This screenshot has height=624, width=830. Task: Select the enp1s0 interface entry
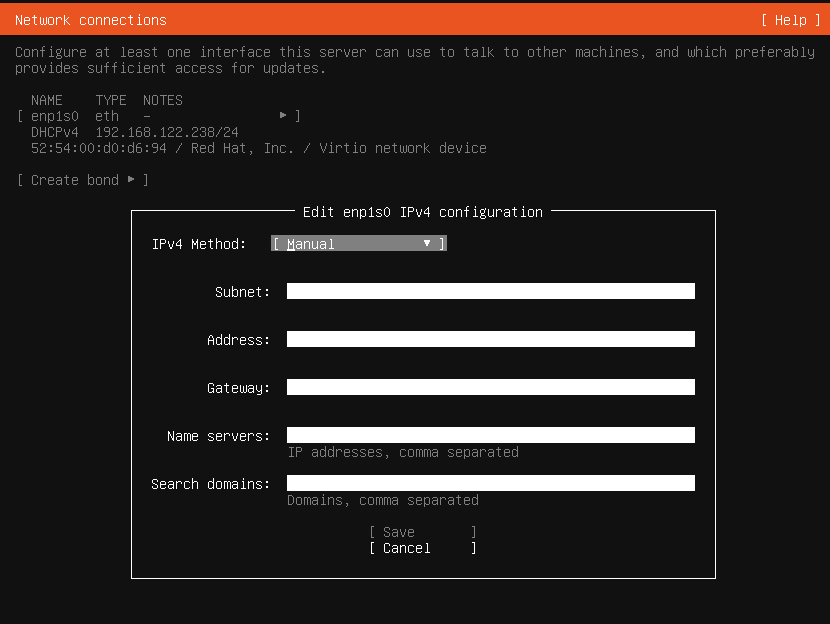(x=159, y=116)
